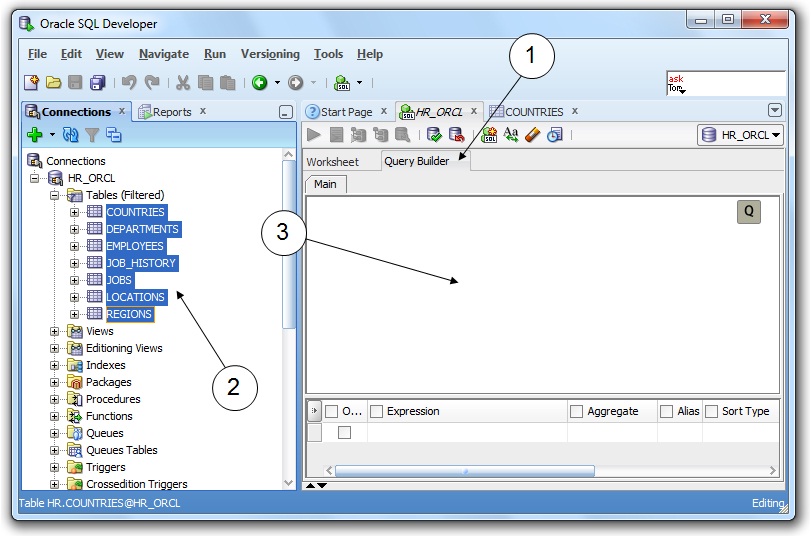The width and height of the screenshot is (811, 536).
Task: Switch to the COUNTRIES editor tab
Action: point(534,112)
